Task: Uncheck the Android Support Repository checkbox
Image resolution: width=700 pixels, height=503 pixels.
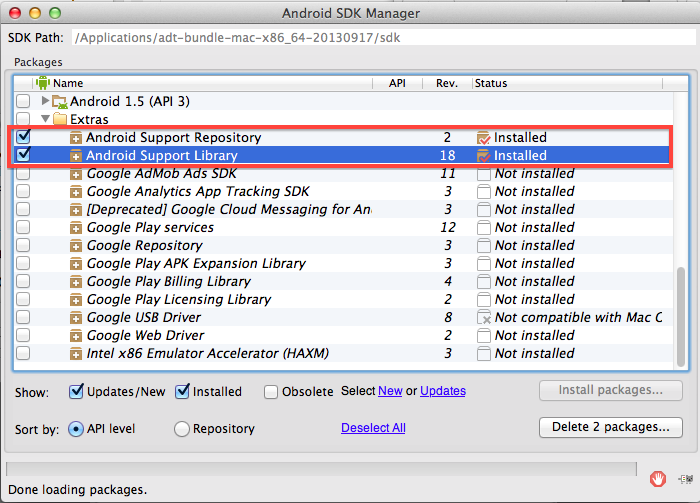Action: 23,136
